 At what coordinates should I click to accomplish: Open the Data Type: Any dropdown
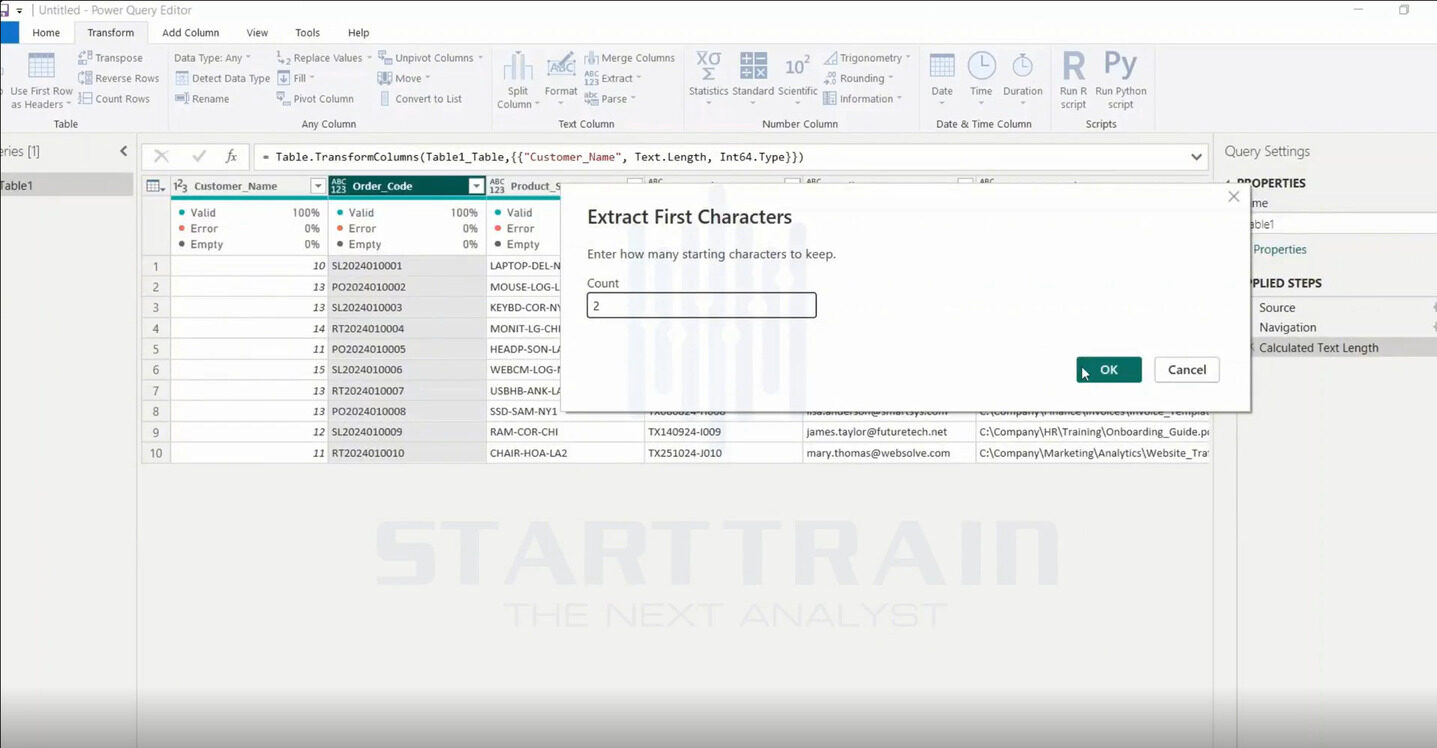(x=212, y=58)
